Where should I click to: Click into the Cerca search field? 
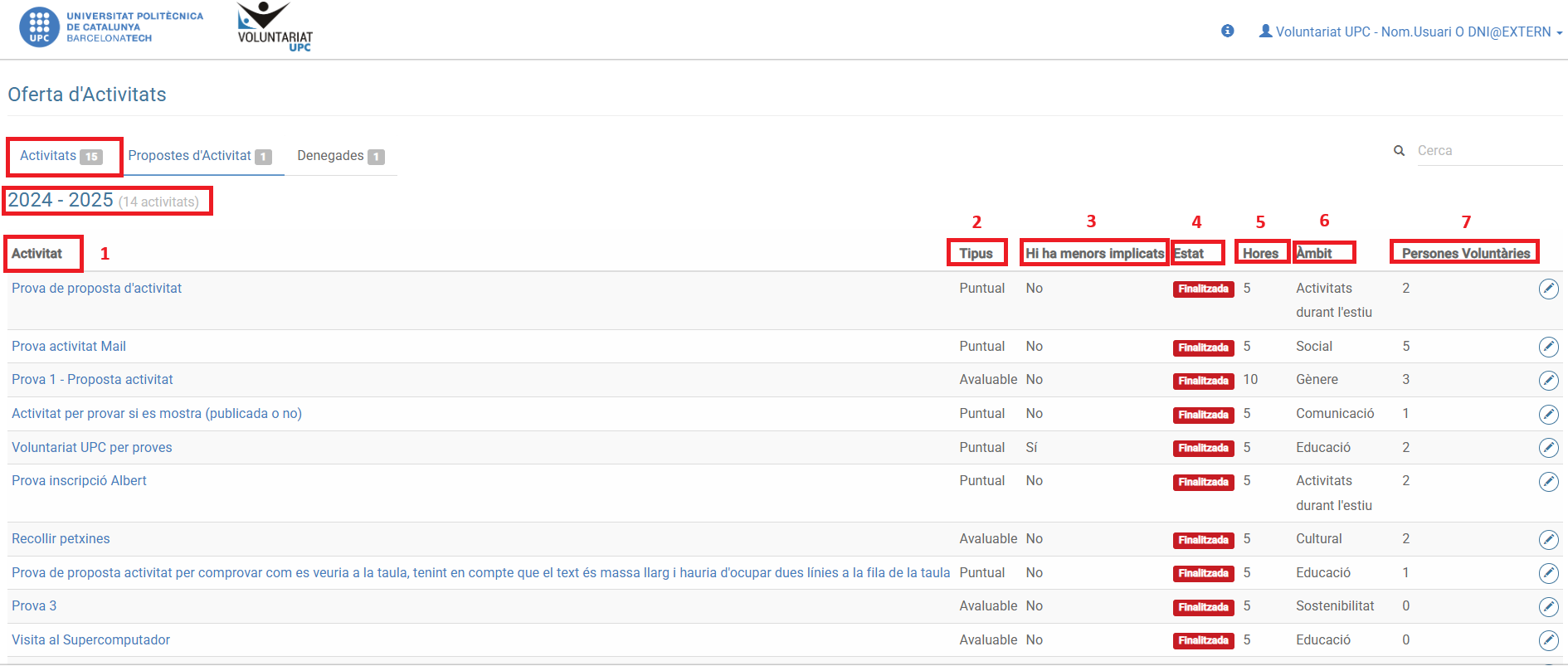point(1485,151)
